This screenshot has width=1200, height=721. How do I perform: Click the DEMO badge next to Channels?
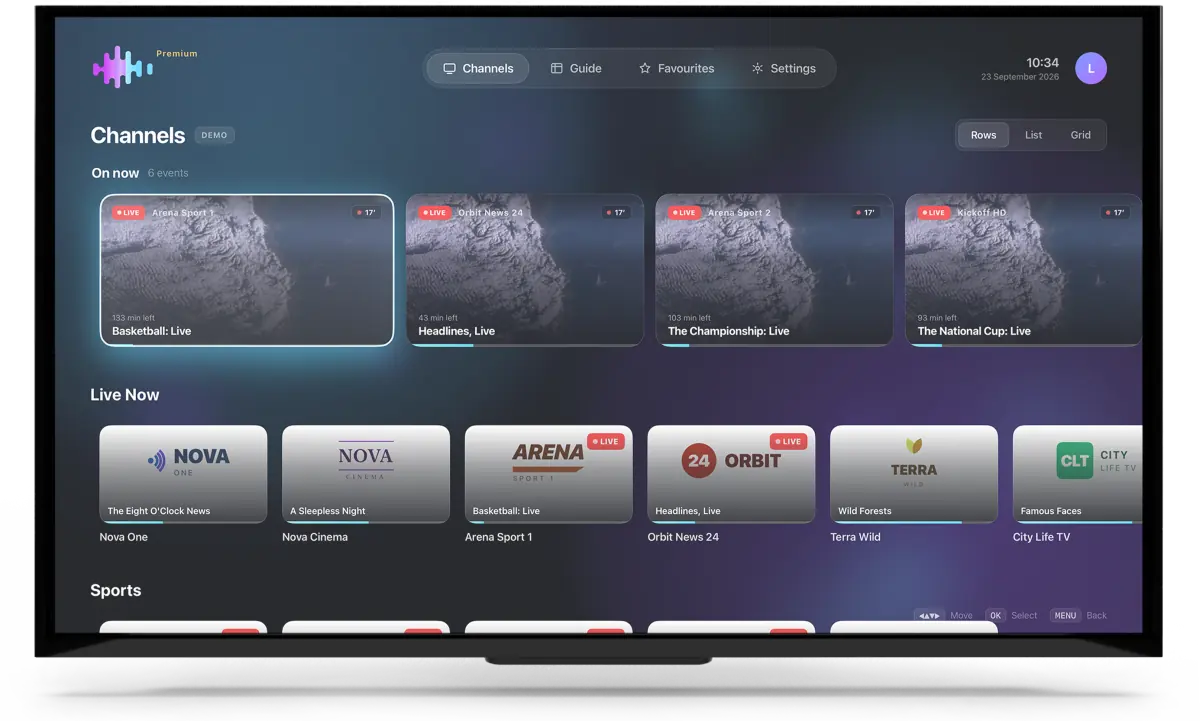(214, 135)
